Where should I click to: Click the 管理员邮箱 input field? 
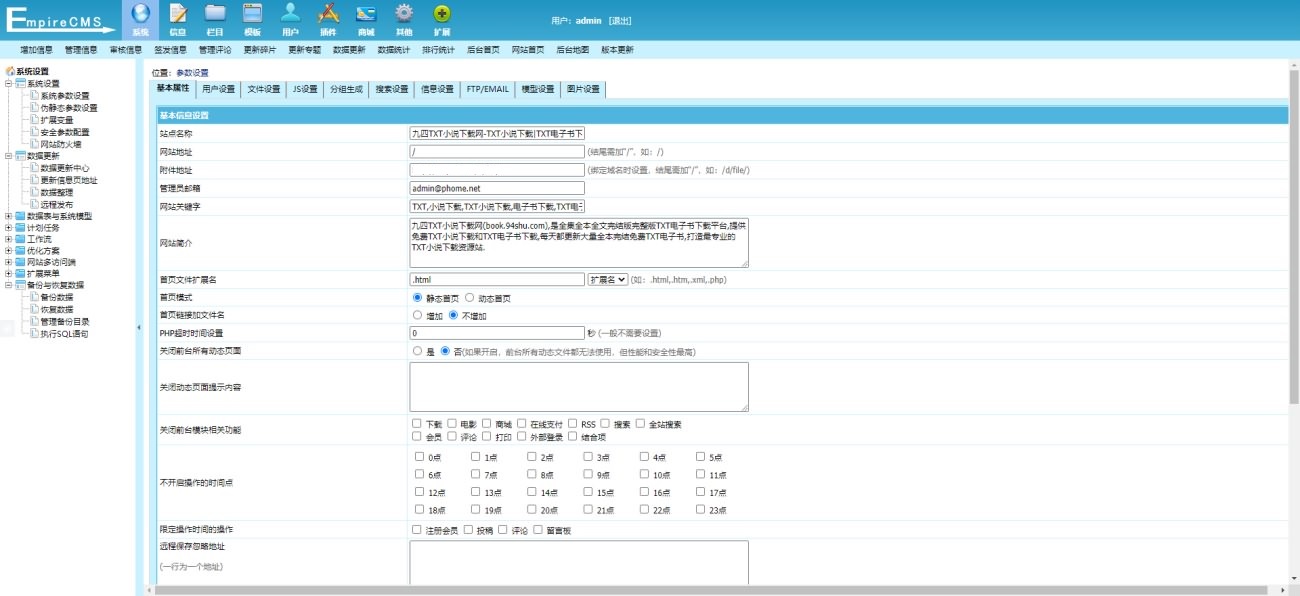(497, 188)
